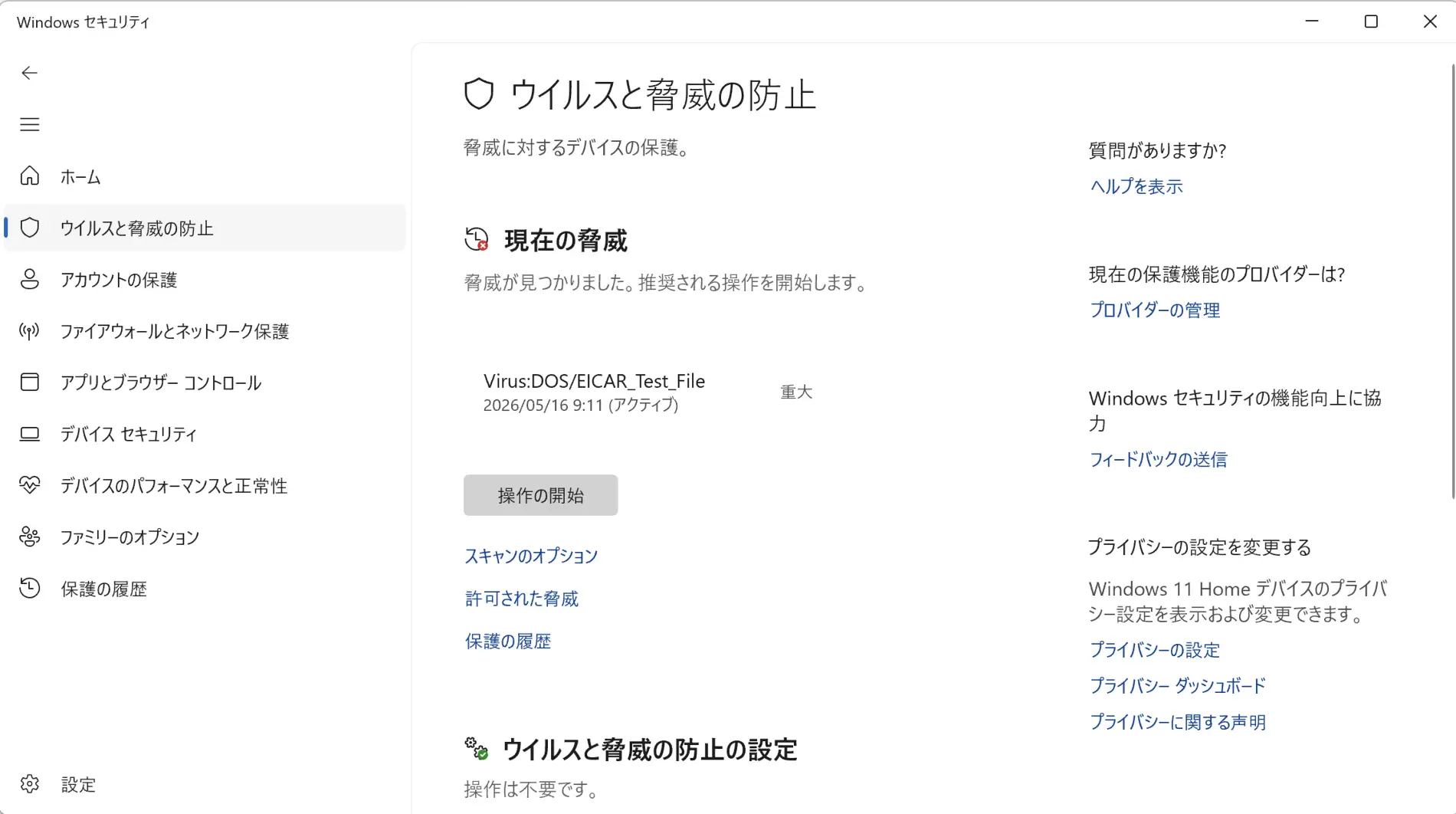Open the プライバシーの設定 link
Image resolution: width=1456 pixels, height=814 pixels.
tap(1155, 650)
